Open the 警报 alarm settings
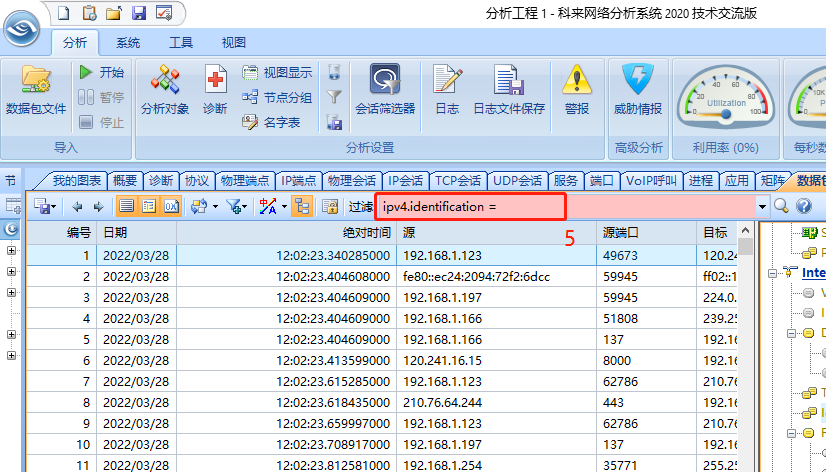This screenshot has height=472, width=826. [x=577, y=90]
